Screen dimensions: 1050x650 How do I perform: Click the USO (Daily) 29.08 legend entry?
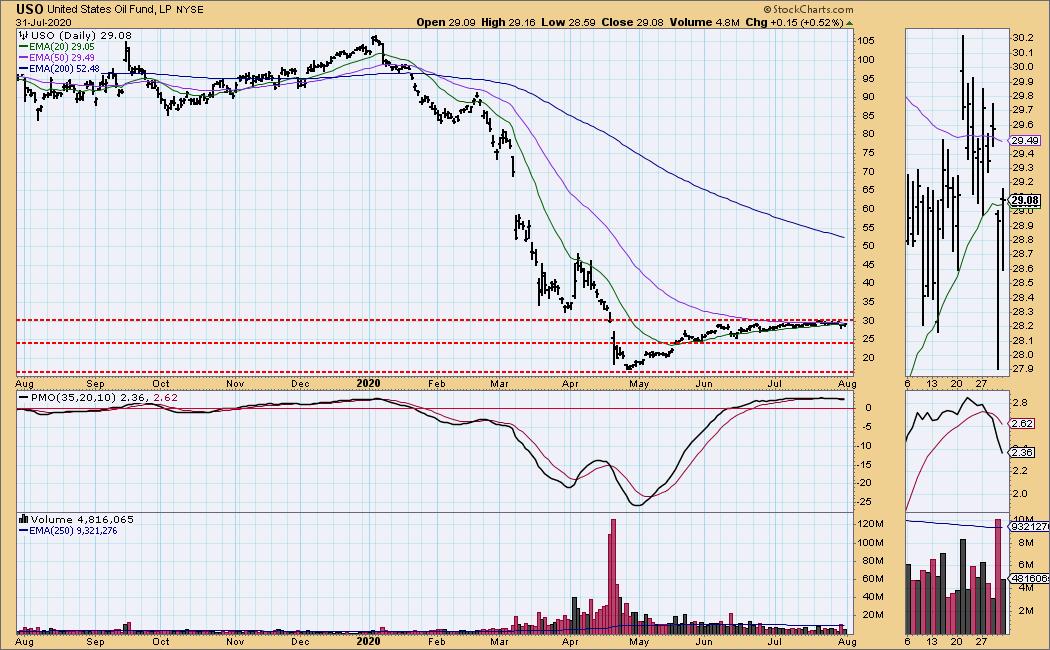pos(82,35)
